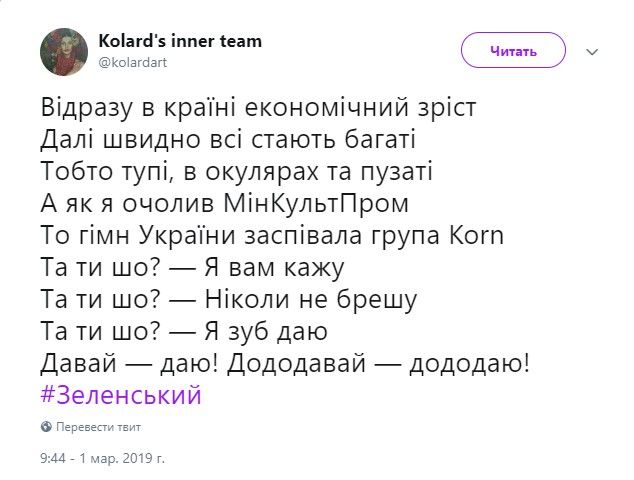
Task: Expand the tweet options chevron menu
Action: pos(592,52)
